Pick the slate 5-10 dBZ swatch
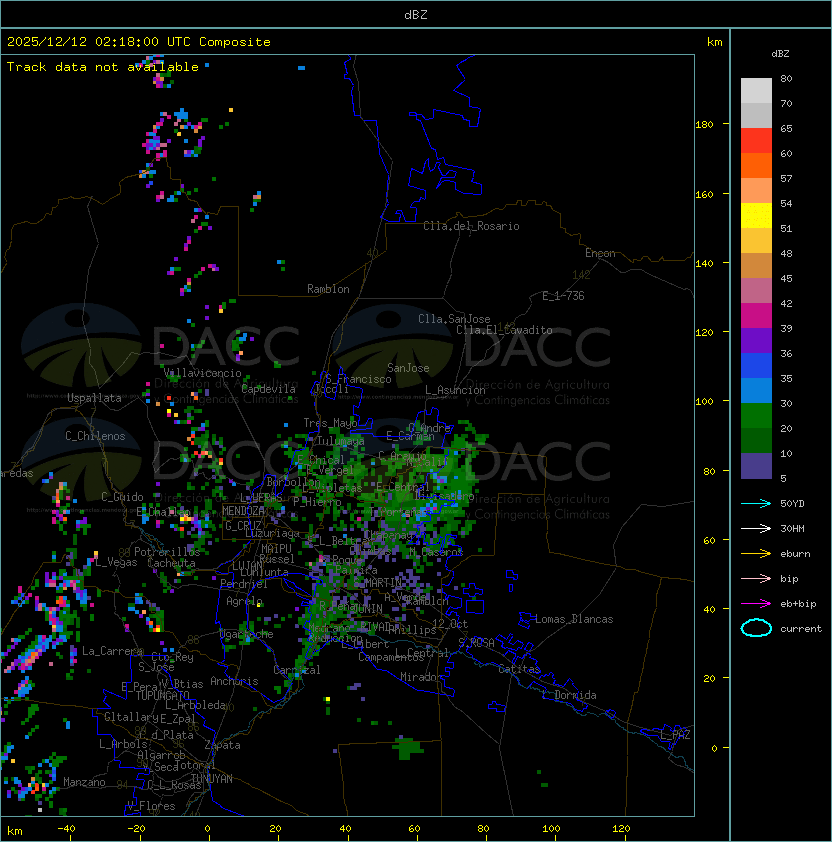Viewport: 832px width, 842px height. [x=756, y=466]
